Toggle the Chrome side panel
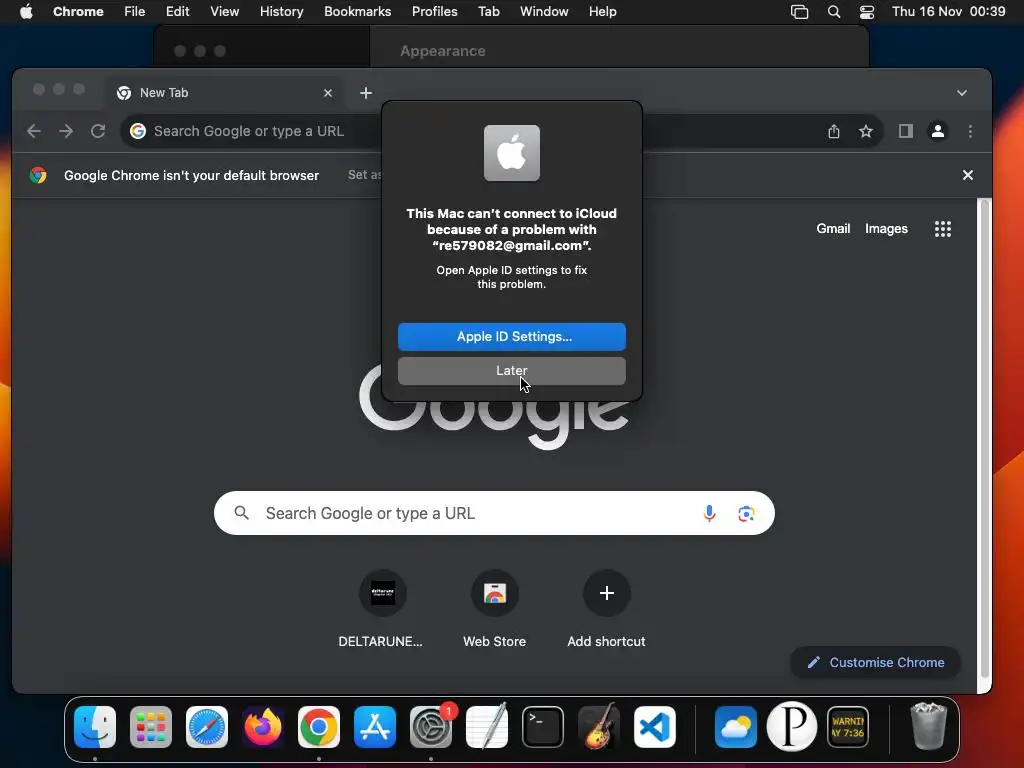The height and width of the screenshot is (768, 1024). pos(905,131)
